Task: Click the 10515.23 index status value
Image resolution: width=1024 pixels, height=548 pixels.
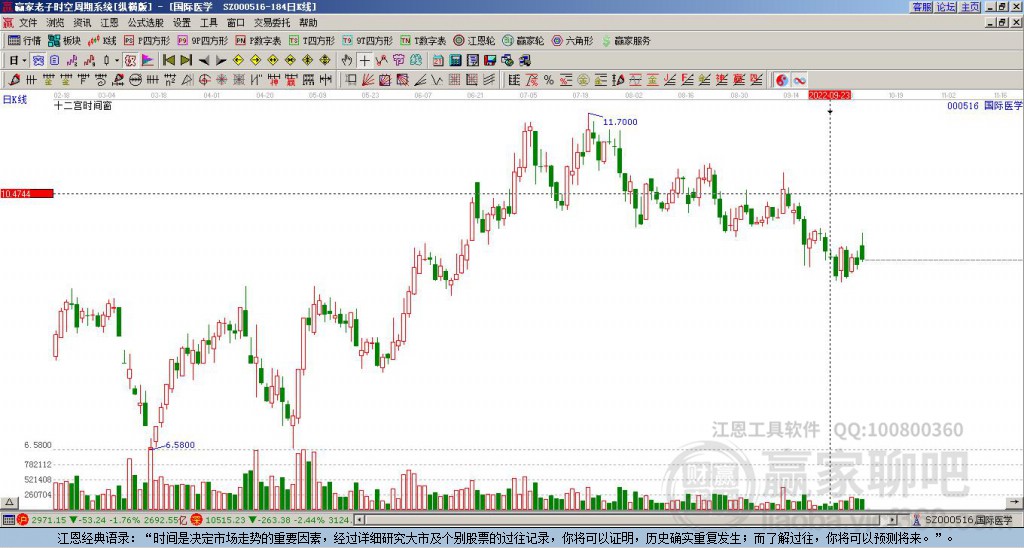Action: 223,520
